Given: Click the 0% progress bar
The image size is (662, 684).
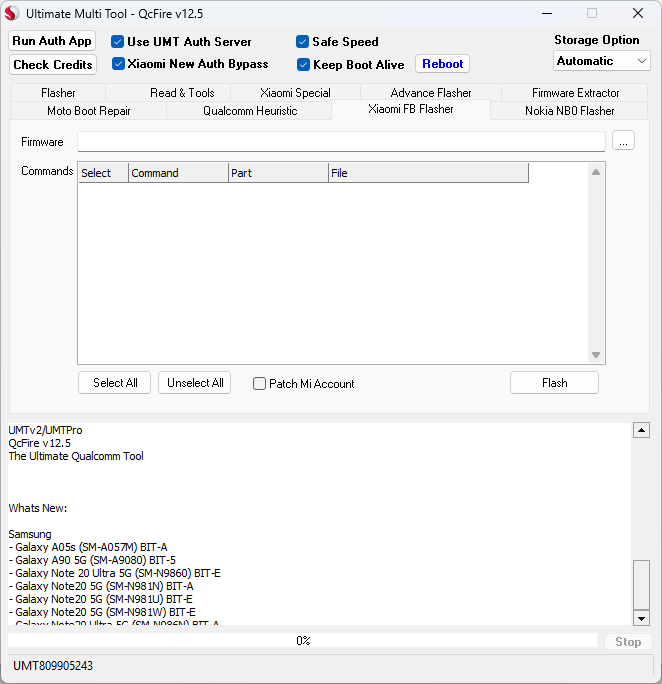Looking at the screenshot, I should [303, 640].
